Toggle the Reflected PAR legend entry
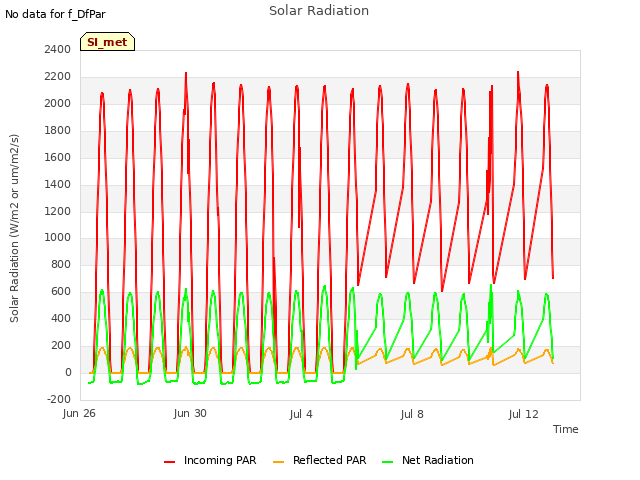 click(x=320, y=460)
